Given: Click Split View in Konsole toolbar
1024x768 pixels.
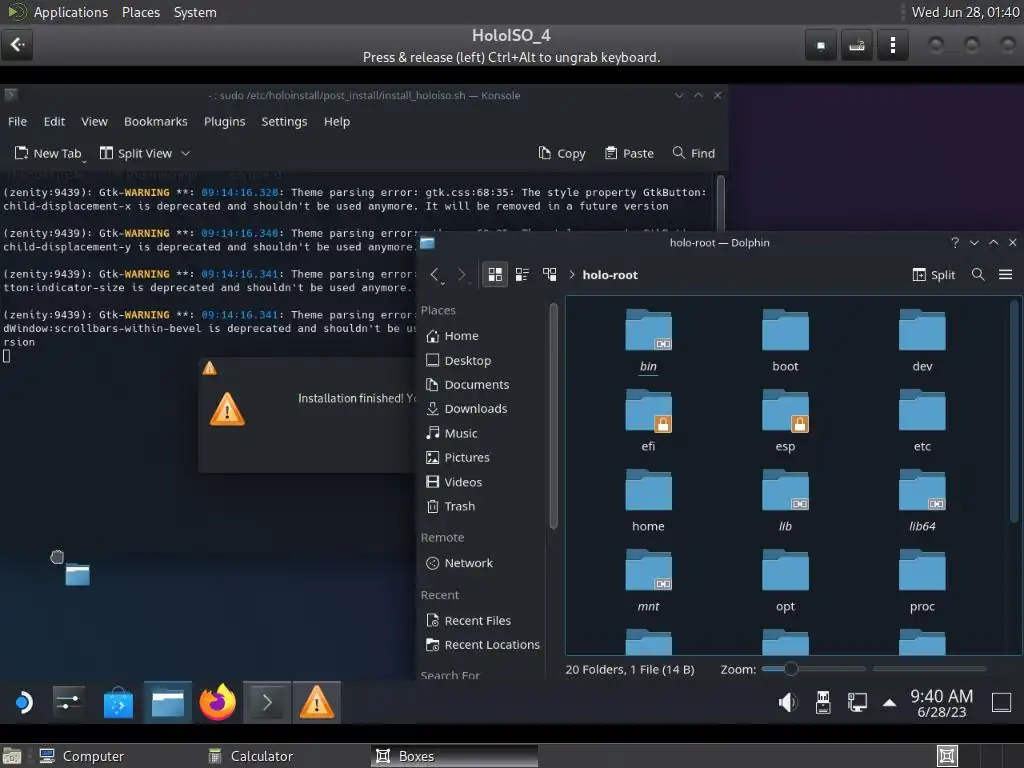Looking at the screenshot, I should click(136, 153).
